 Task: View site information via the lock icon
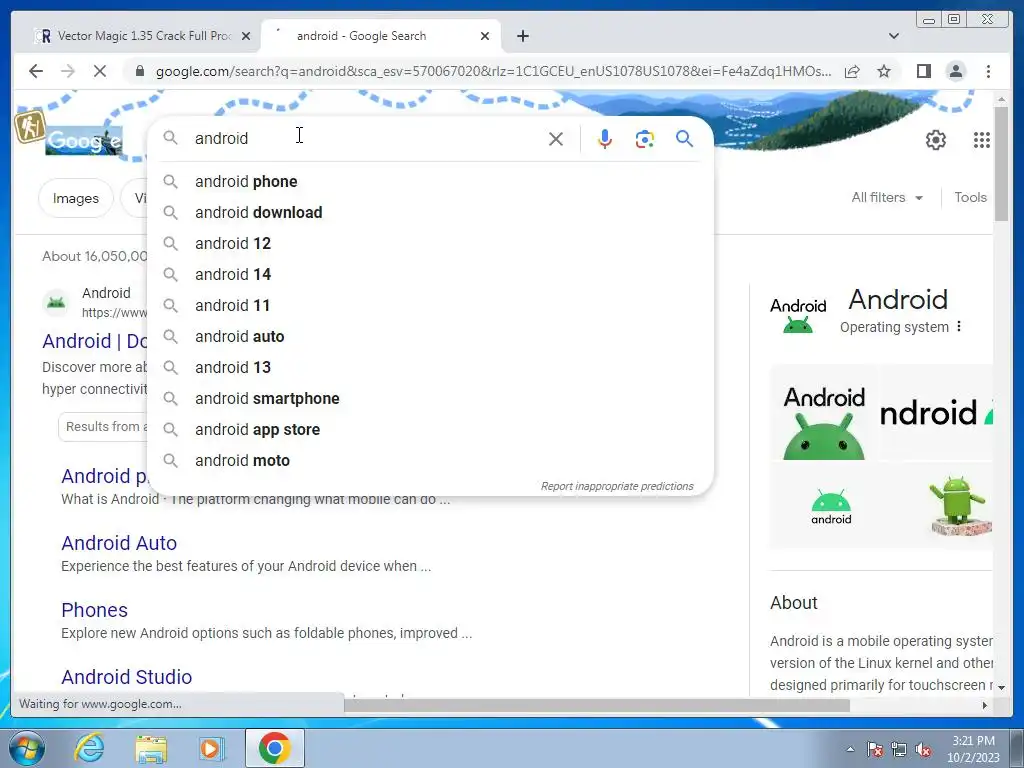(140, 71)
